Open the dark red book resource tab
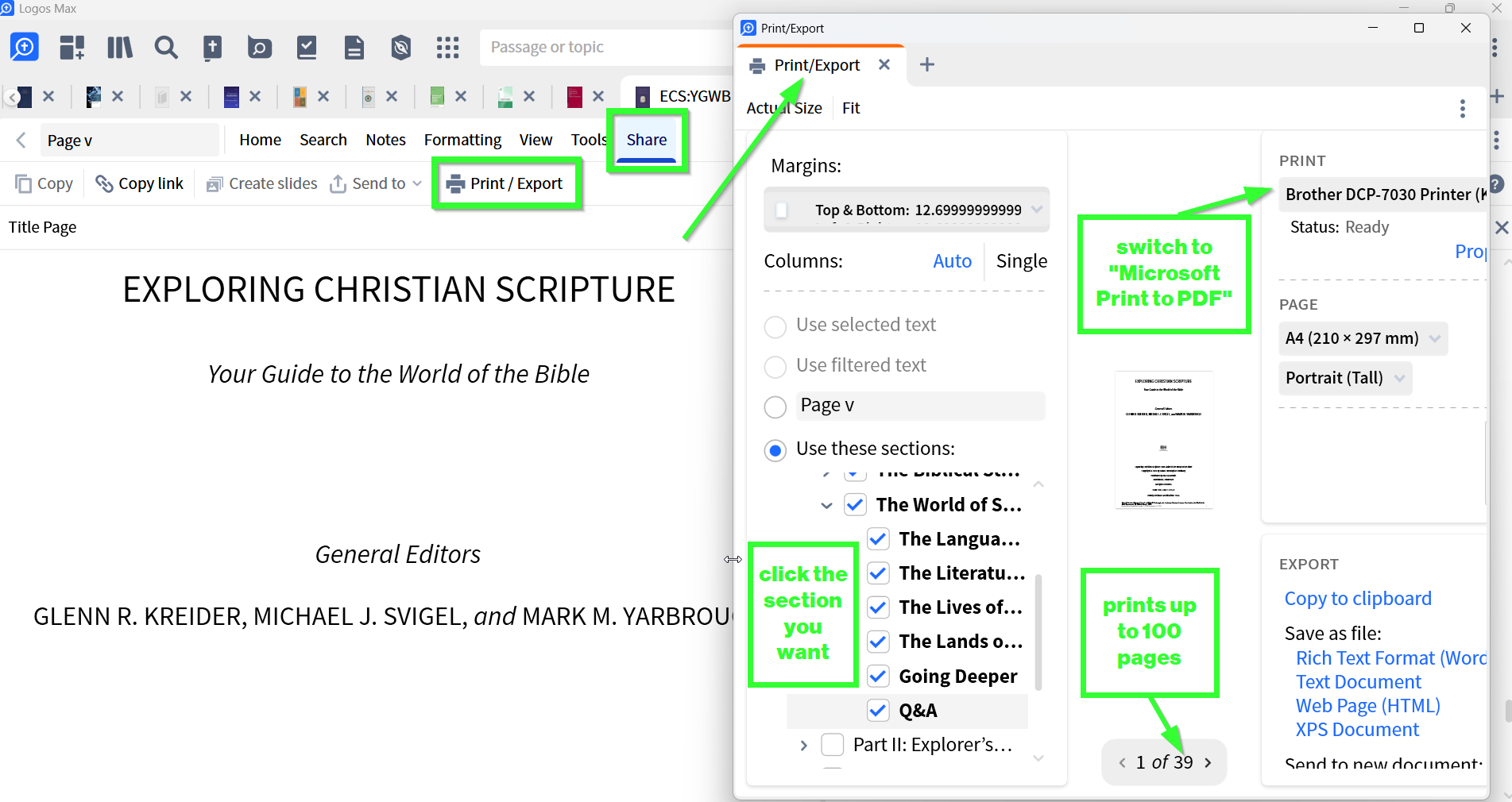Viewport: 1512px width, 802px height. (x=574, y=97)
